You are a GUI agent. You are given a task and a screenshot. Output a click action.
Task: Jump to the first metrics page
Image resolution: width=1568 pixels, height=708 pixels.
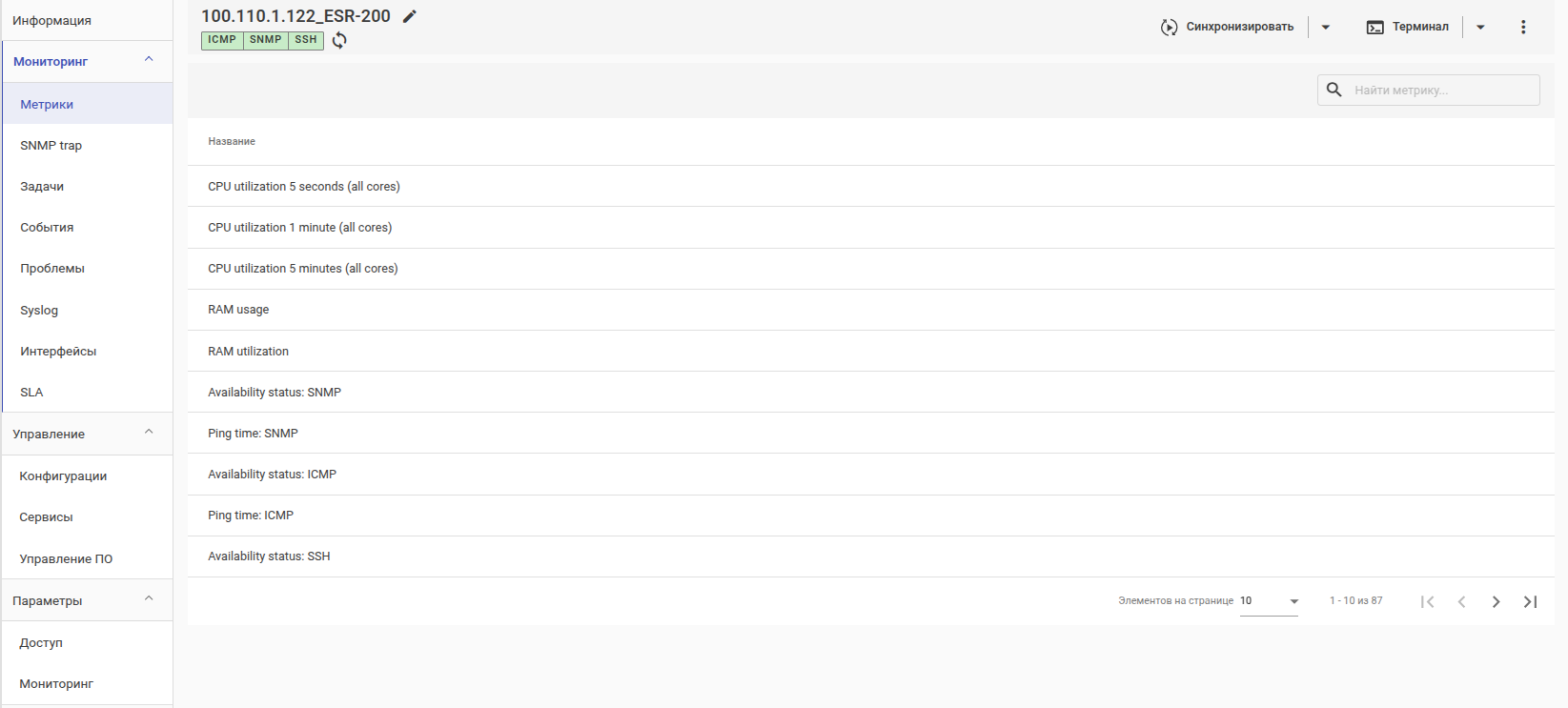(x=1427, y=601)
